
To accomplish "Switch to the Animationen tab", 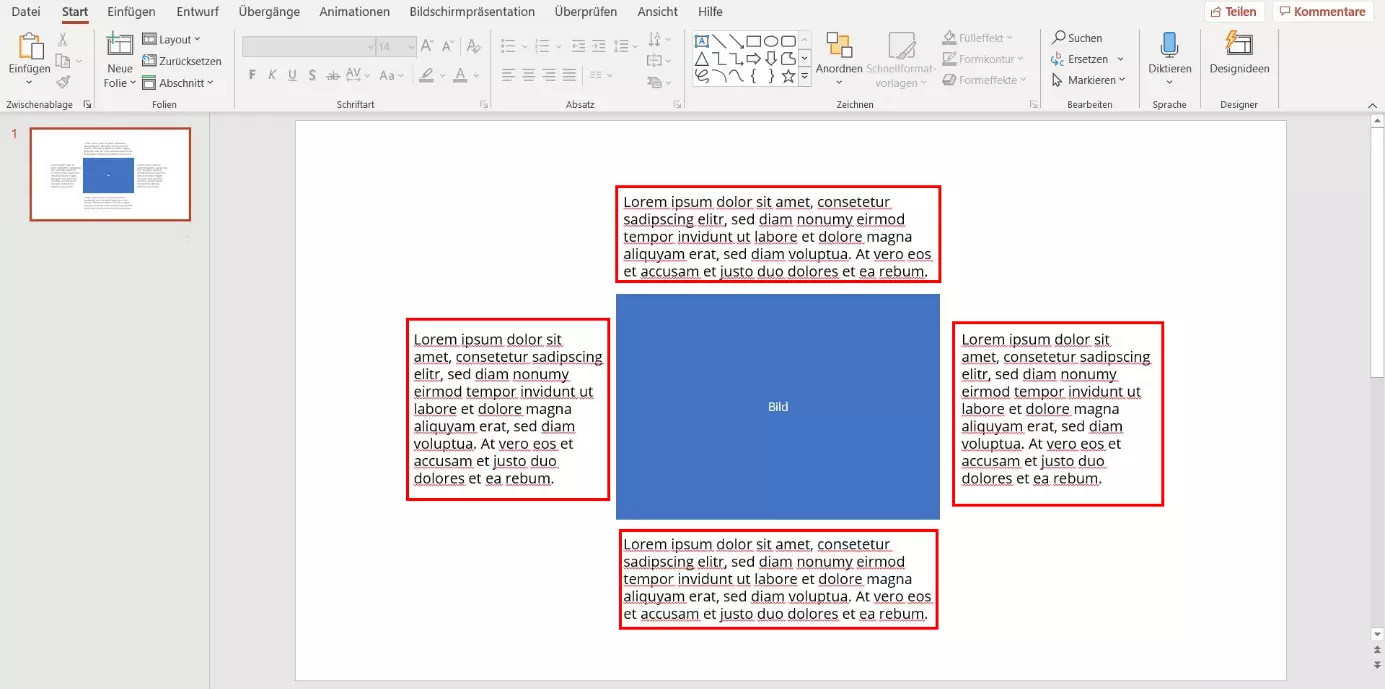I will (355, 12).
